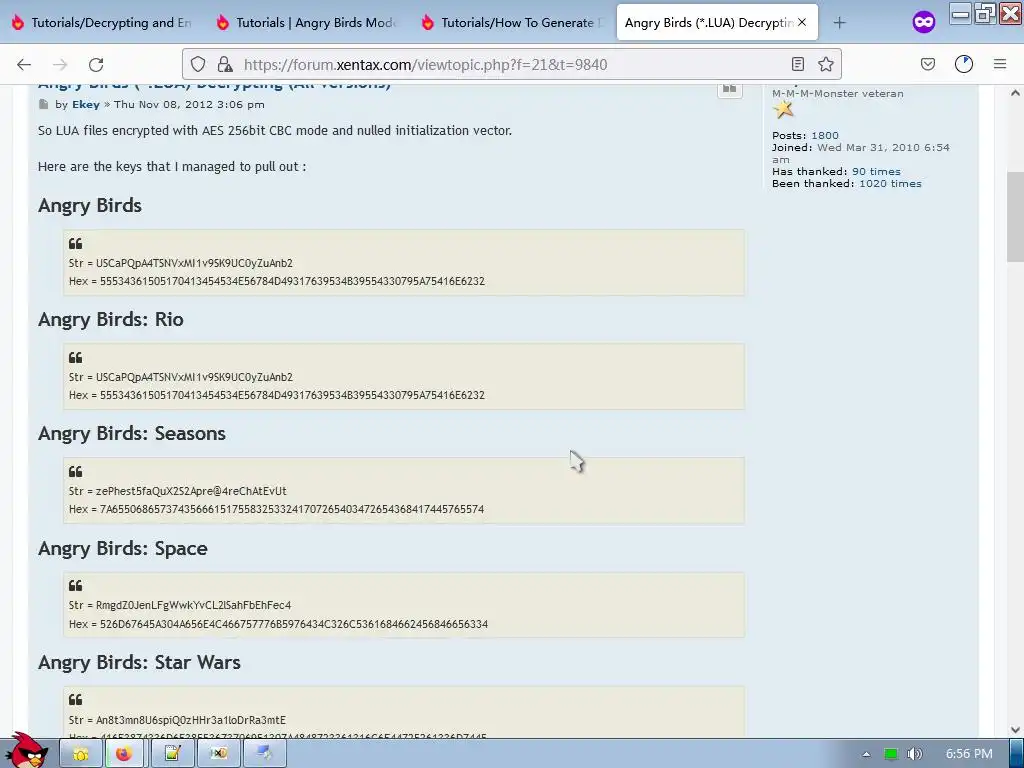Click the Space Hex key line

pyautogui.click(x=278, y=624)
